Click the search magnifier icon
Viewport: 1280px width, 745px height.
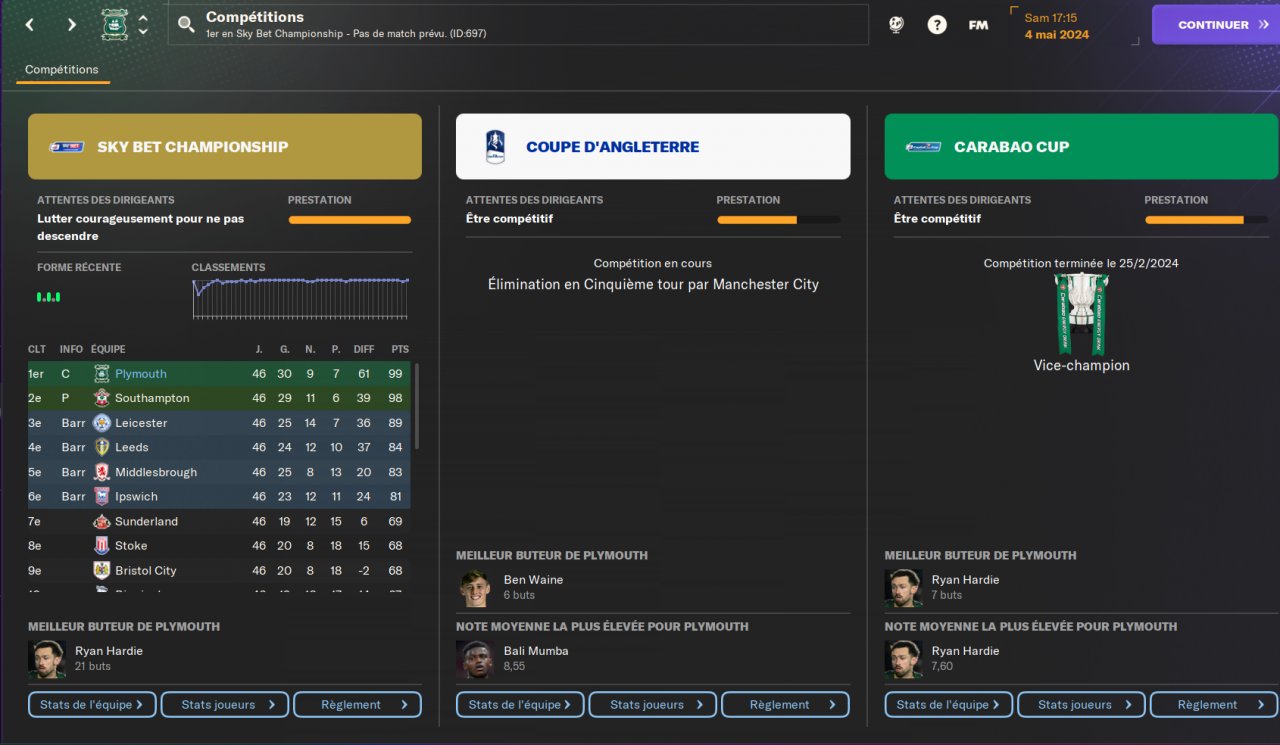pyautogui.click(x=186, y=24)
